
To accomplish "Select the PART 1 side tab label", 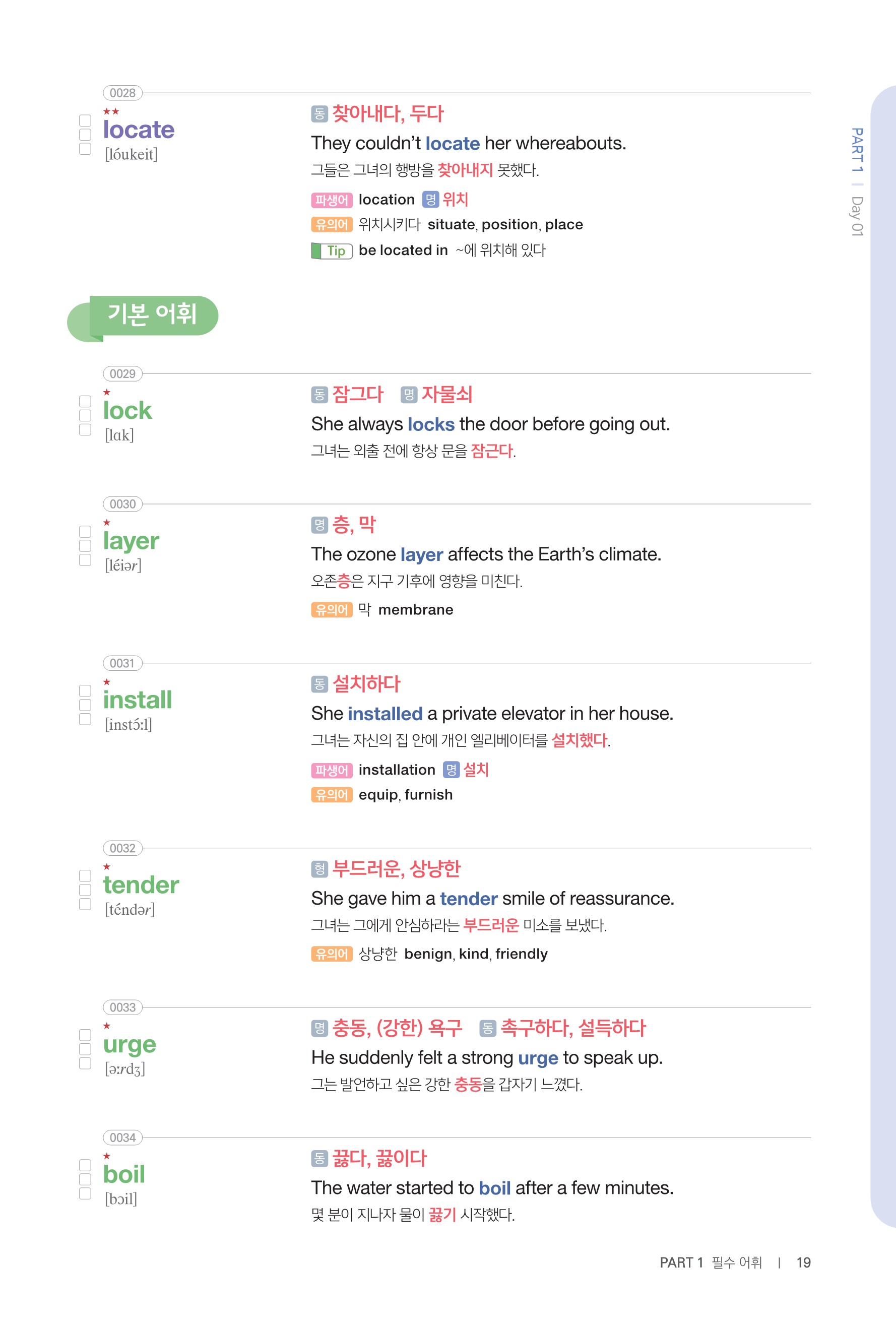I will click(x=857, y=150).
